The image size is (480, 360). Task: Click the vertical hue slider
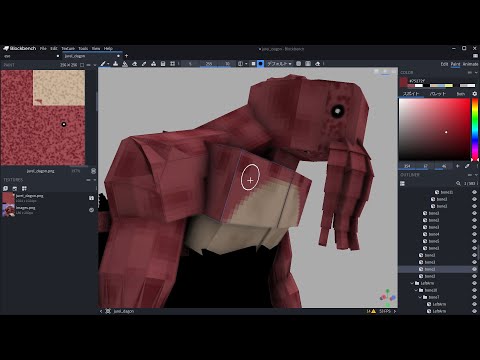(x=475, y=130)
